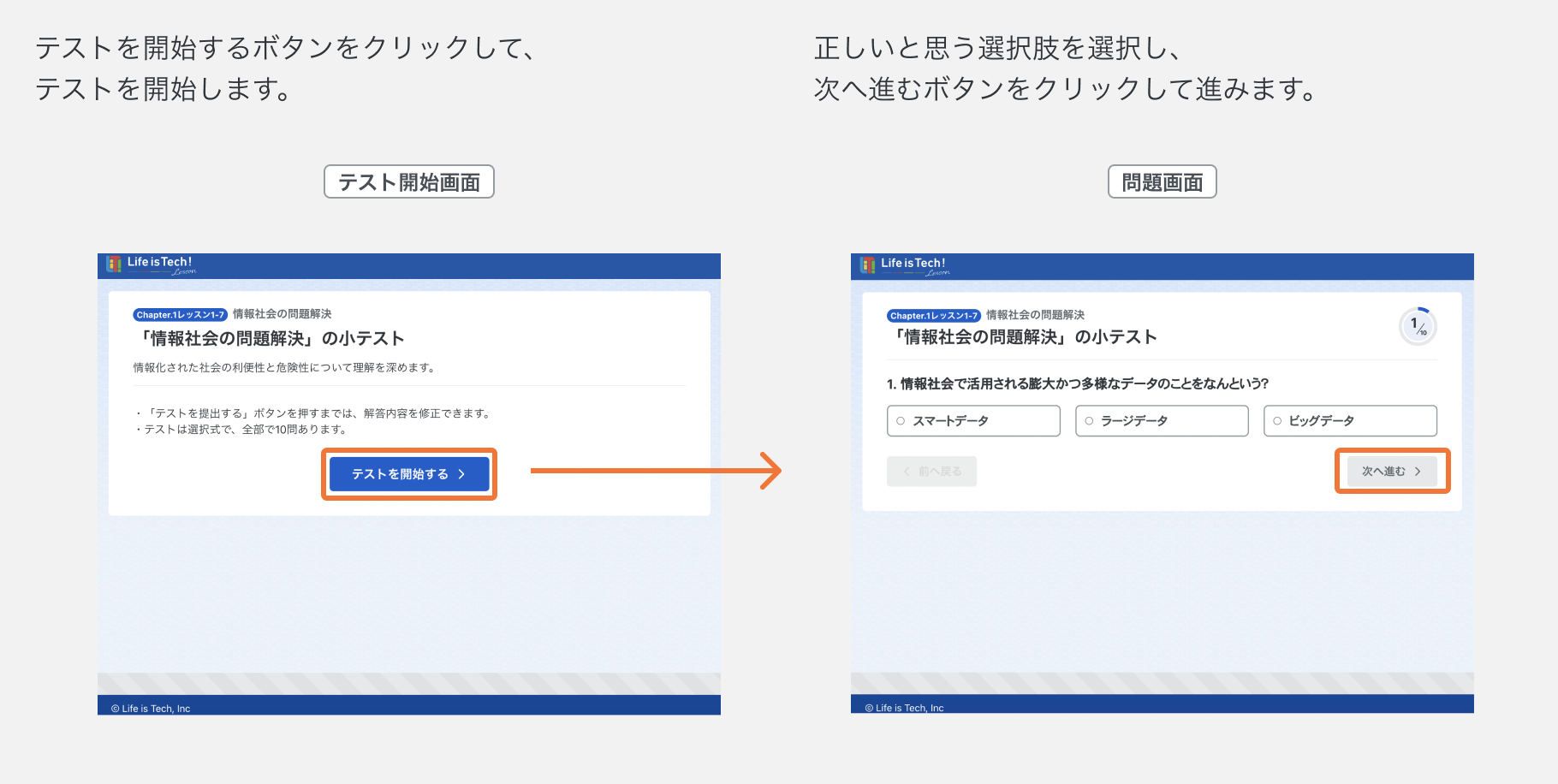
Task: Click the テストを開始する button
Action: [x=409, y=473]
